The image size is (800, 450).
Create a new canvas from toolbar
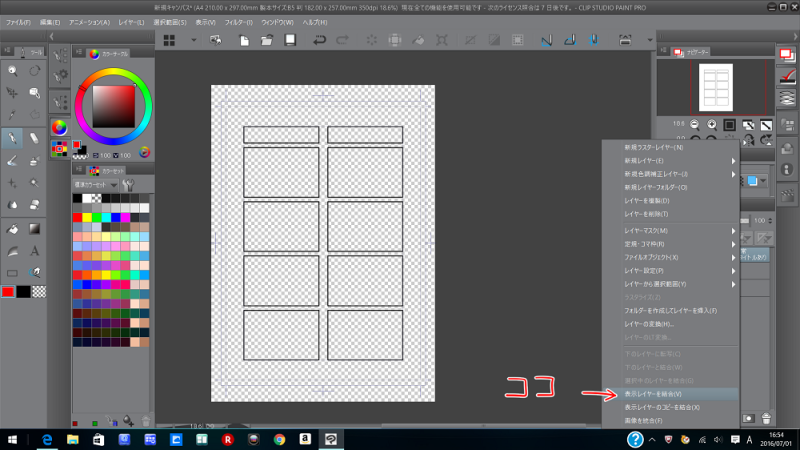click(x=244, y=40)
